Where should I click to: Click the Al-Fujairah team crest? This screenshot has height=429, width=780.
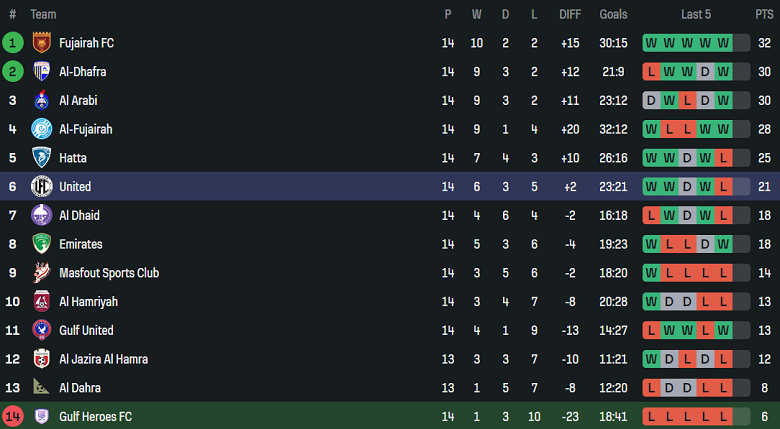pyautogui.click(x=41, y=129)
